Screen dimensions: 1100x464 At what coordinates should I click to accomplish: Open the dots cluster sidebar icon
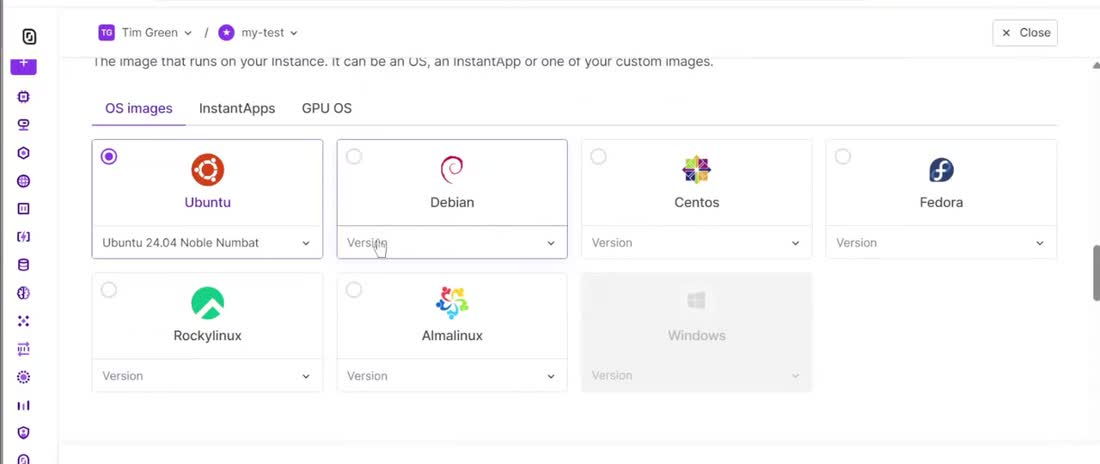(23, 321)
